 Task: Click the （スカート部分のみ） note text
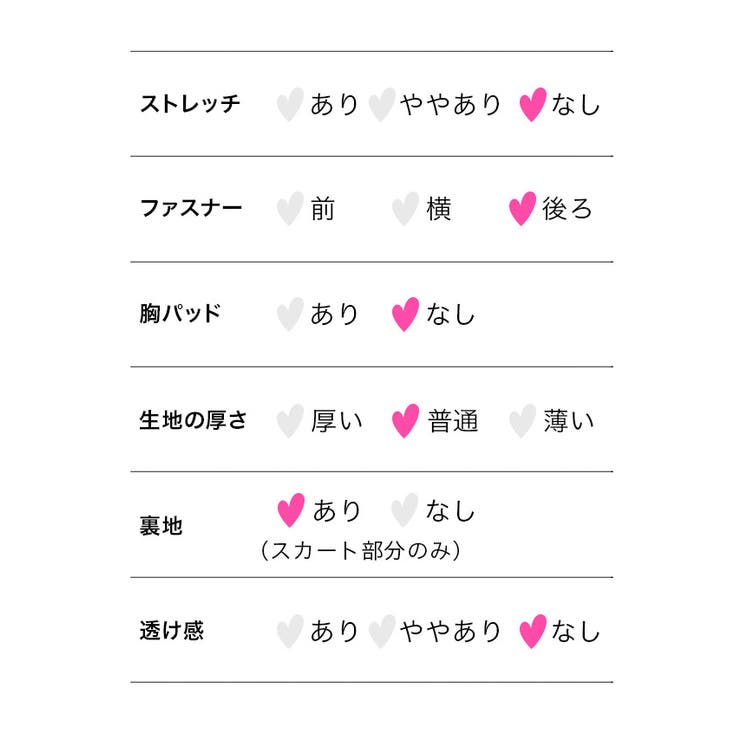[x=360, y=550]
